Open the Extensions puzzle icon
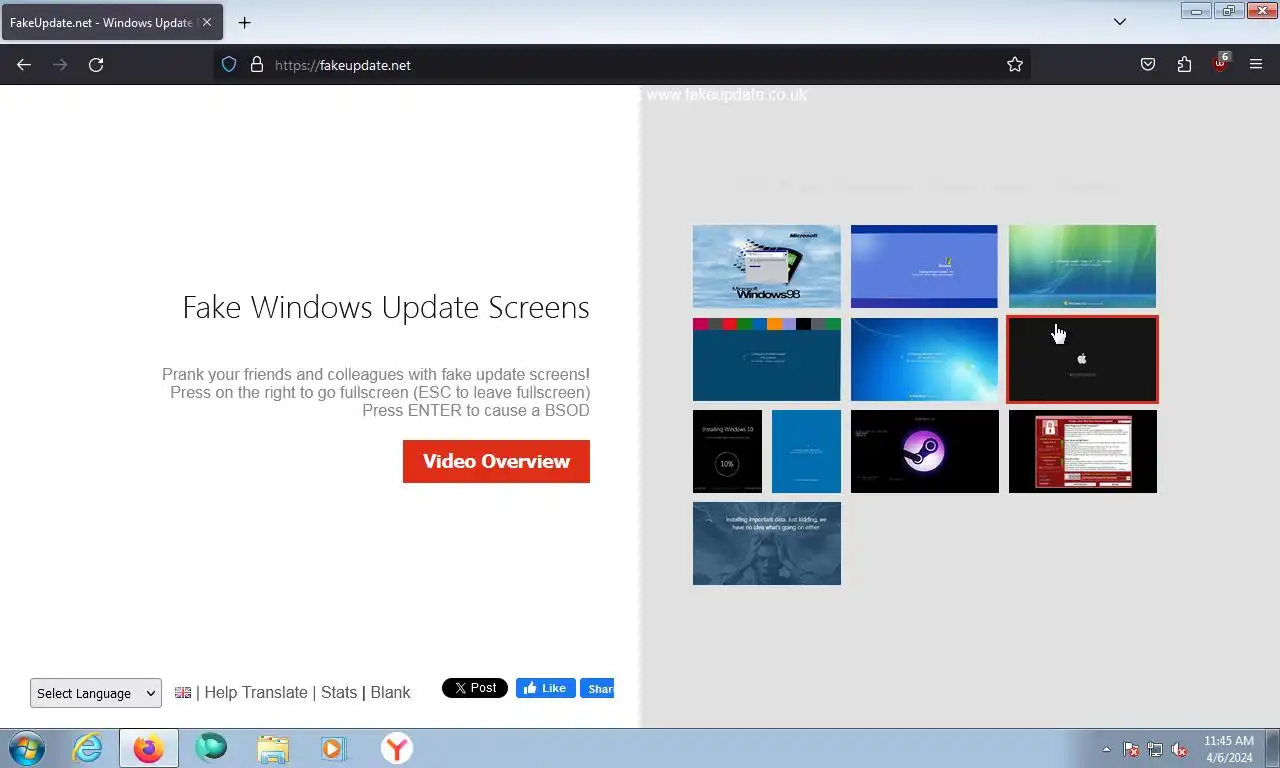This screenshot has width=1280, height=768. coord(1184,65)
